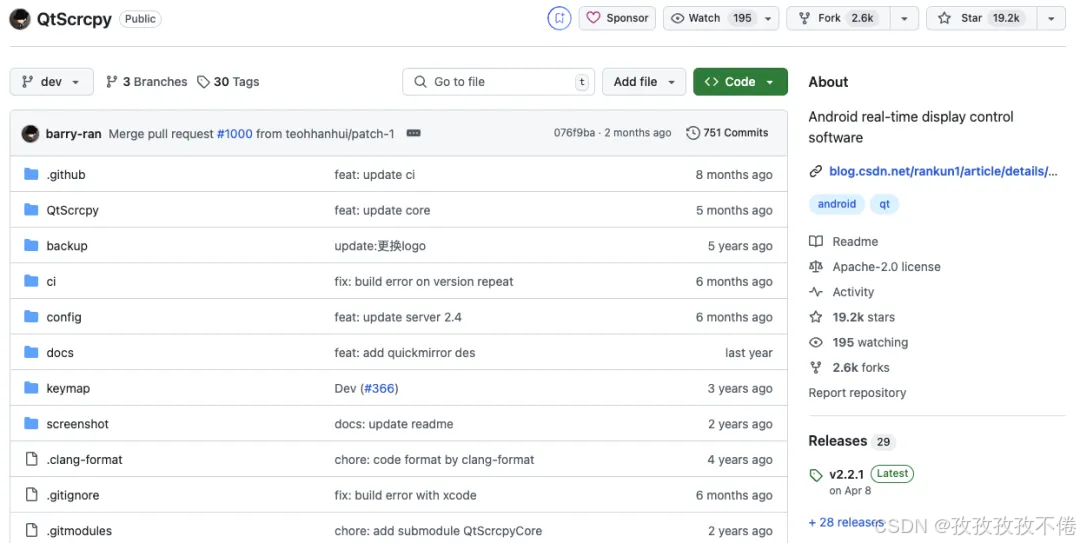This screenshot has height=543, width=1080.
Task: Click the barry-ran commit author avatar
Action: tap(30, 134)
